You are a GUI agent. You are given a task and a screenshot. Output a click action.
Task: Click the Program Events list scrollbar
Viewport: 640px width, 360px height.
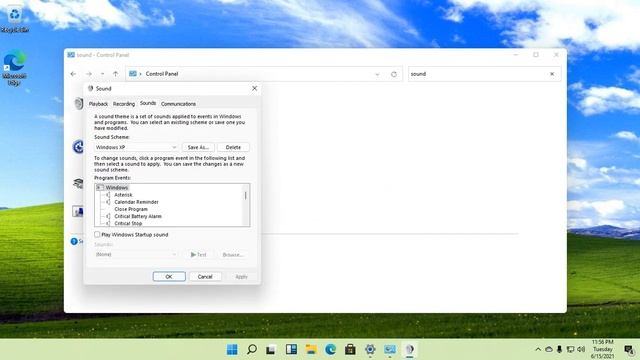(x=246, y=196)
